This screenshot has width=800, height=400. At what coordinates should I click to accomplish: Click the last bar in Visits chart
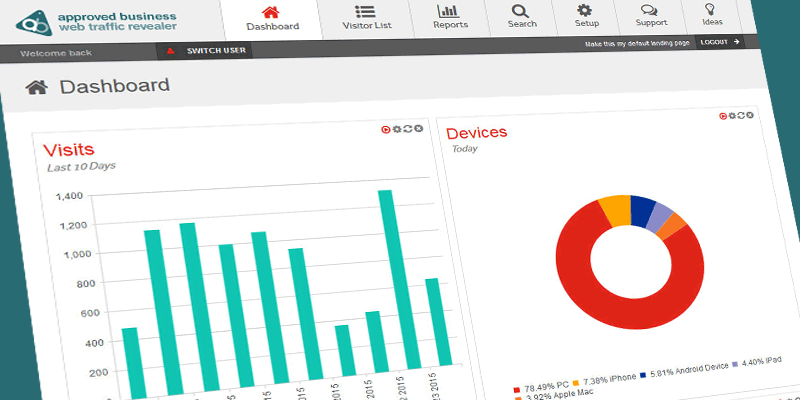pos(439,322)
